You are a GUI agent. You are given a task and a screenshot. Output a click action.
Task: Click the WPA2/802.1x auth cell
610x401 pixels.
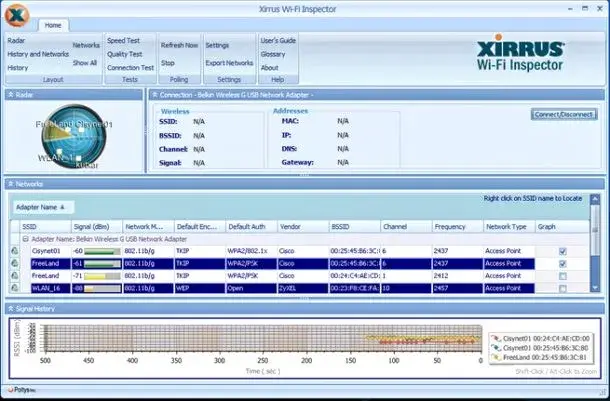pyautogui.click(x=252, y=251)
